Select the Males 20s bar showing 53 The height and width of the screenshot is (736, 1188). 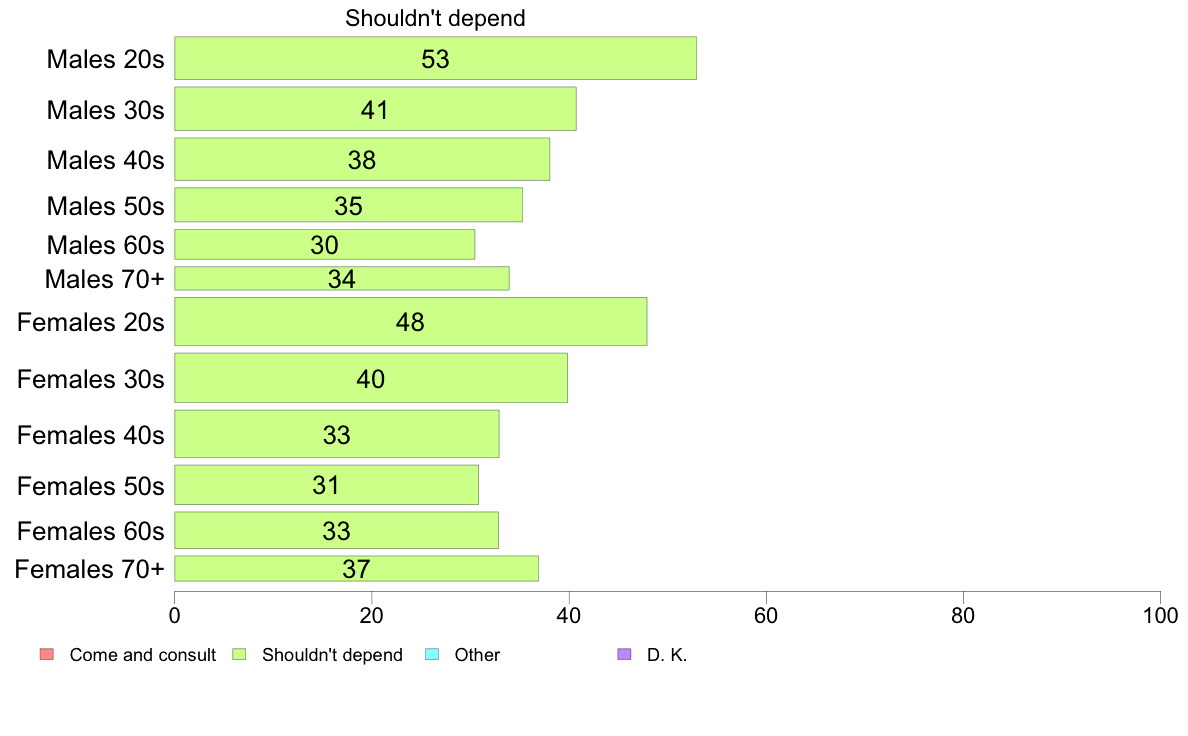436,58
